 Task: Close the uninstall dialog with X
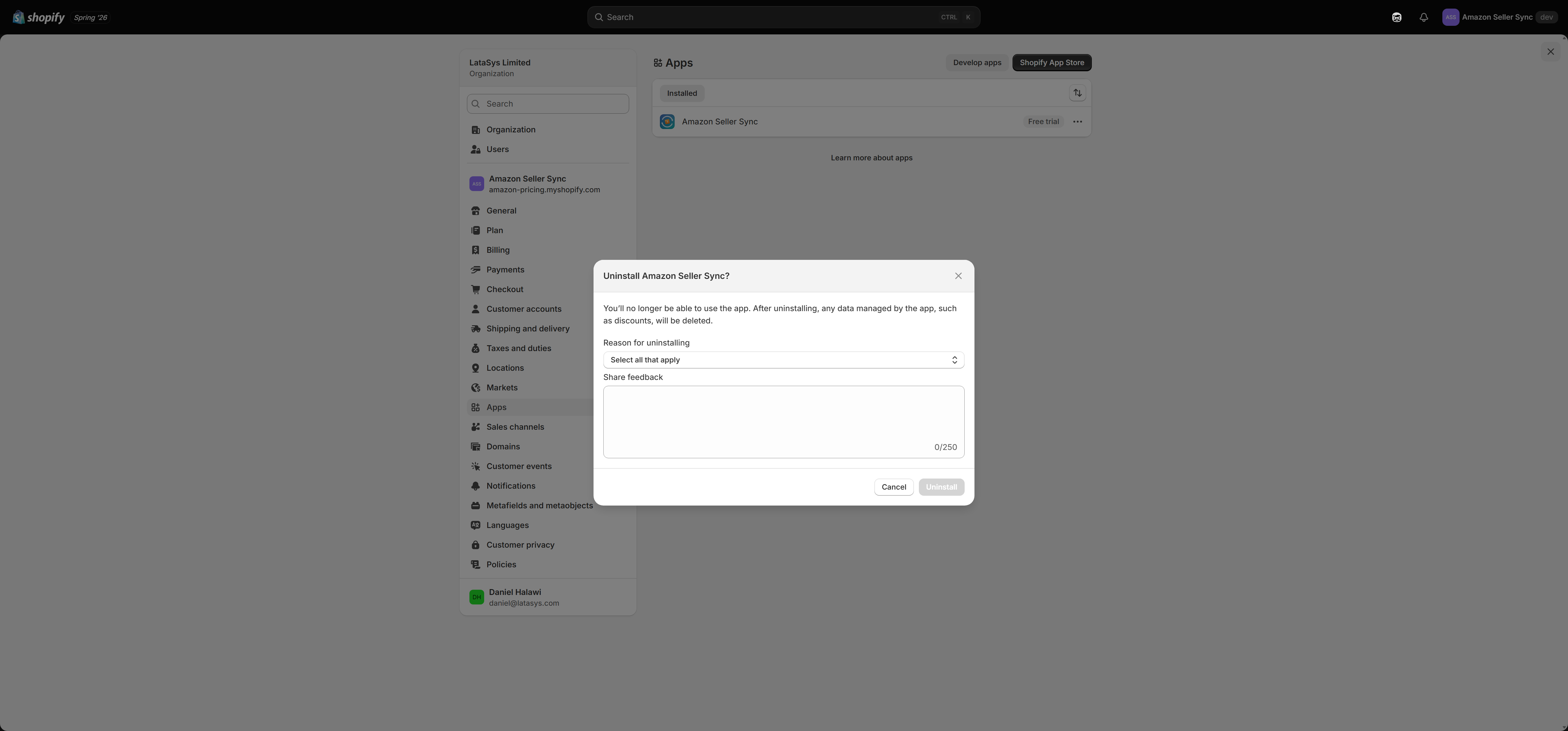coord(958,276)
